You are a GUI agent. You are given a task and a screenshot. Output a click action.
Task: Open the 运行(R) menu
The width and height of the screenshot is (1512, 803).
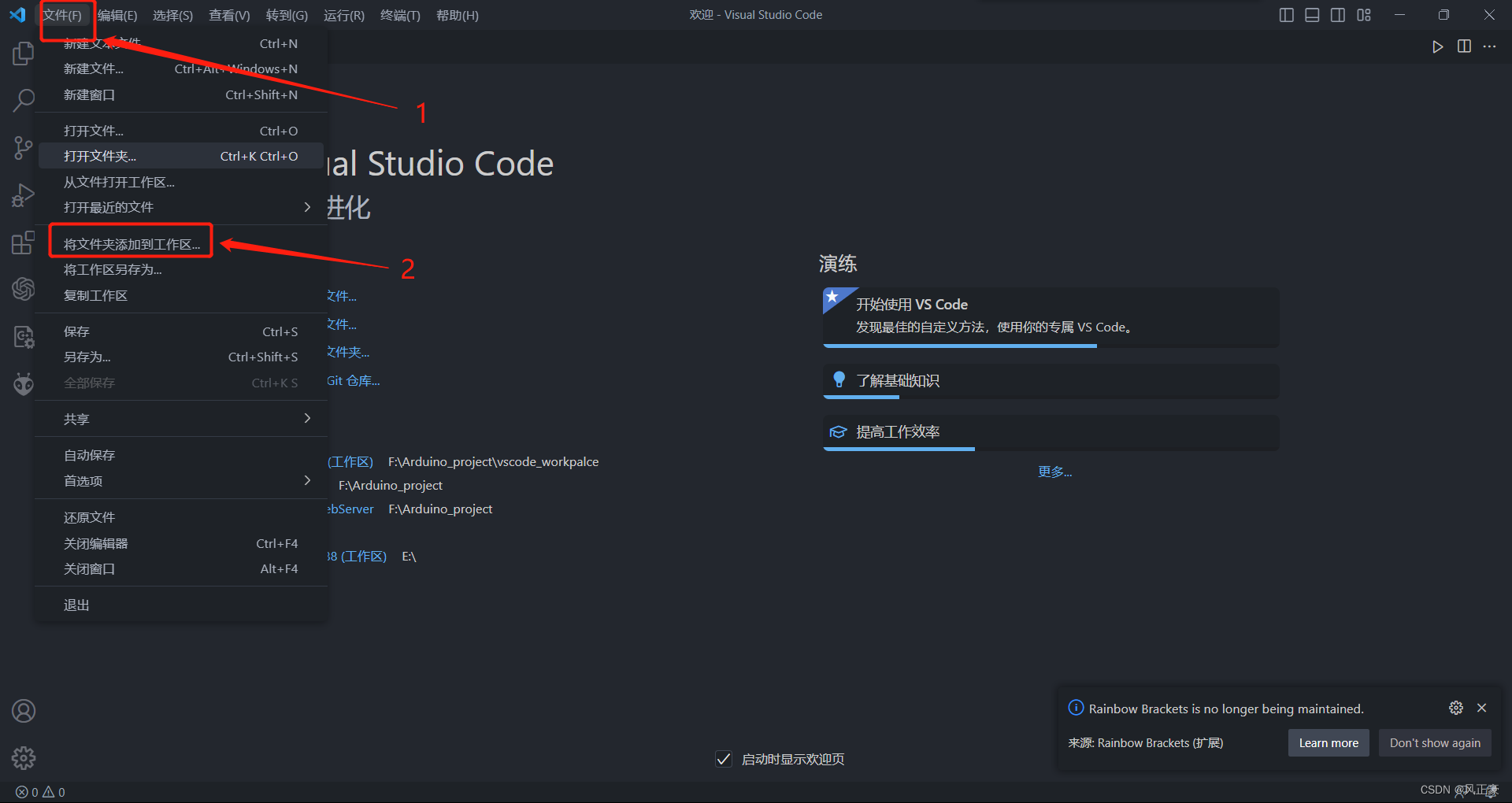344,16
